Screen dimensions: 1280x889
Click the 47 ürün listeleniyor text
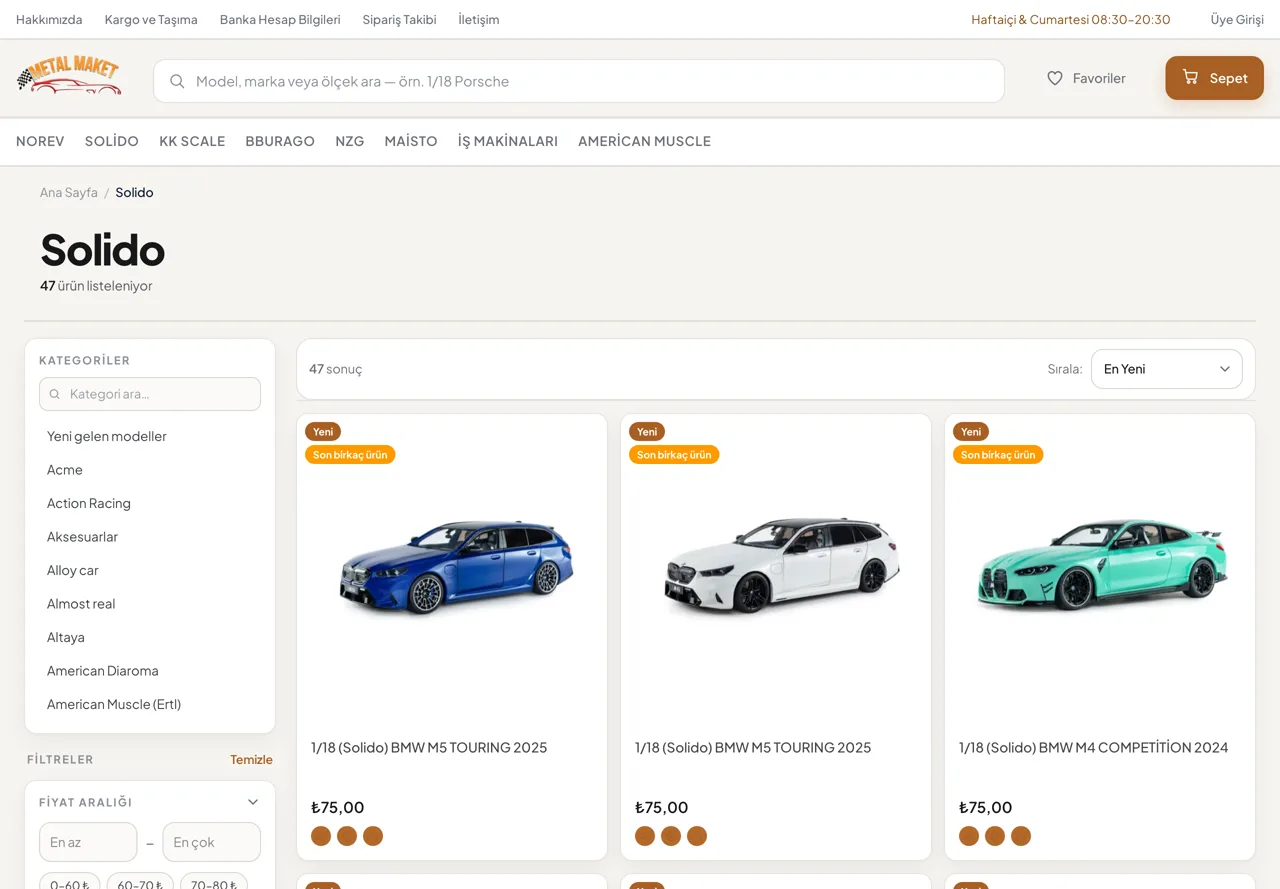96,286
